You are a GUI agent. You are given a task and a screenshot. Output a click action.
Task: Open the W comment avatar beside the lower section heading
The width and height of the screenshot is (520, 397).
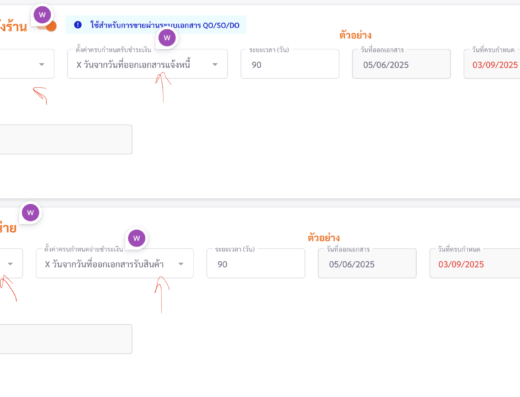30,213
